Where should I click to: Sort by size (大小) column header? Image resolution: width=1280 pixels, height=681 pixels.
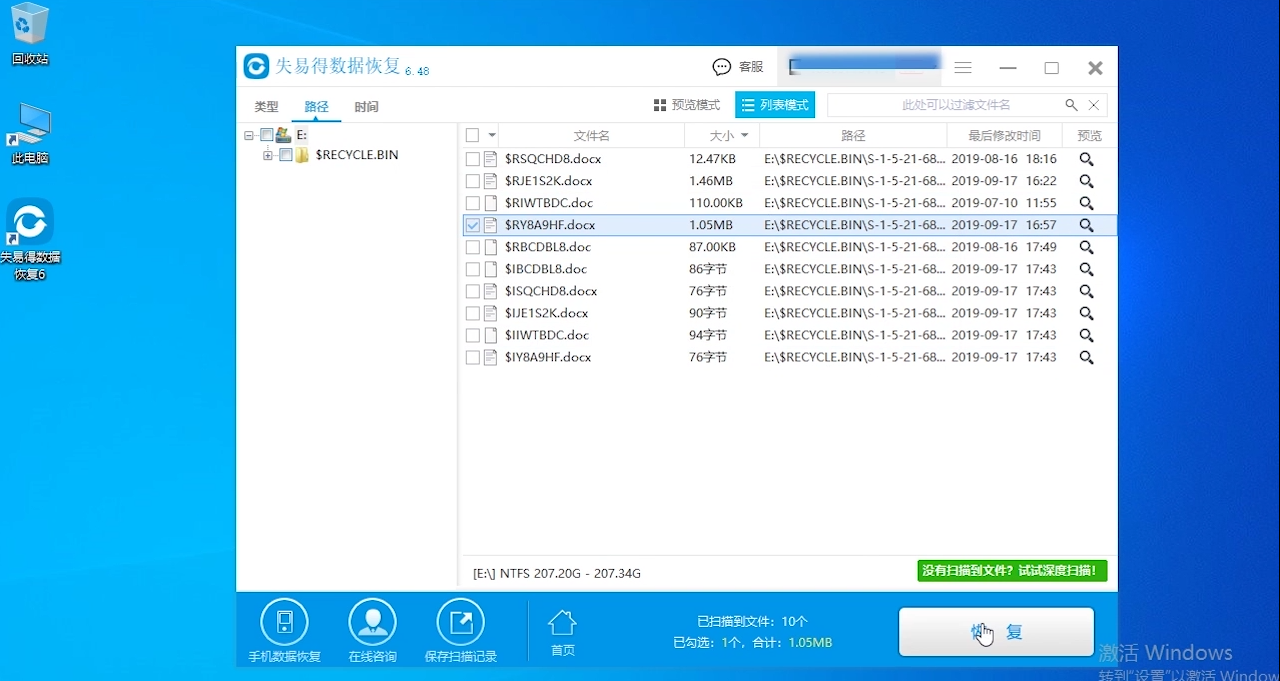pyautogui.click(x=722, y=135)
